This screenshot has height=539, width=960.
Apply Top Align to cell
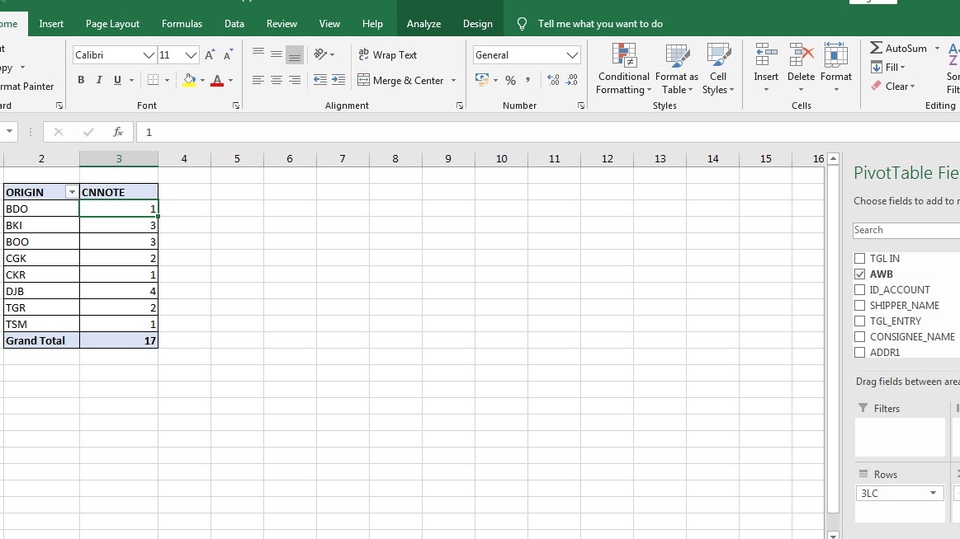tap(258, 54)
